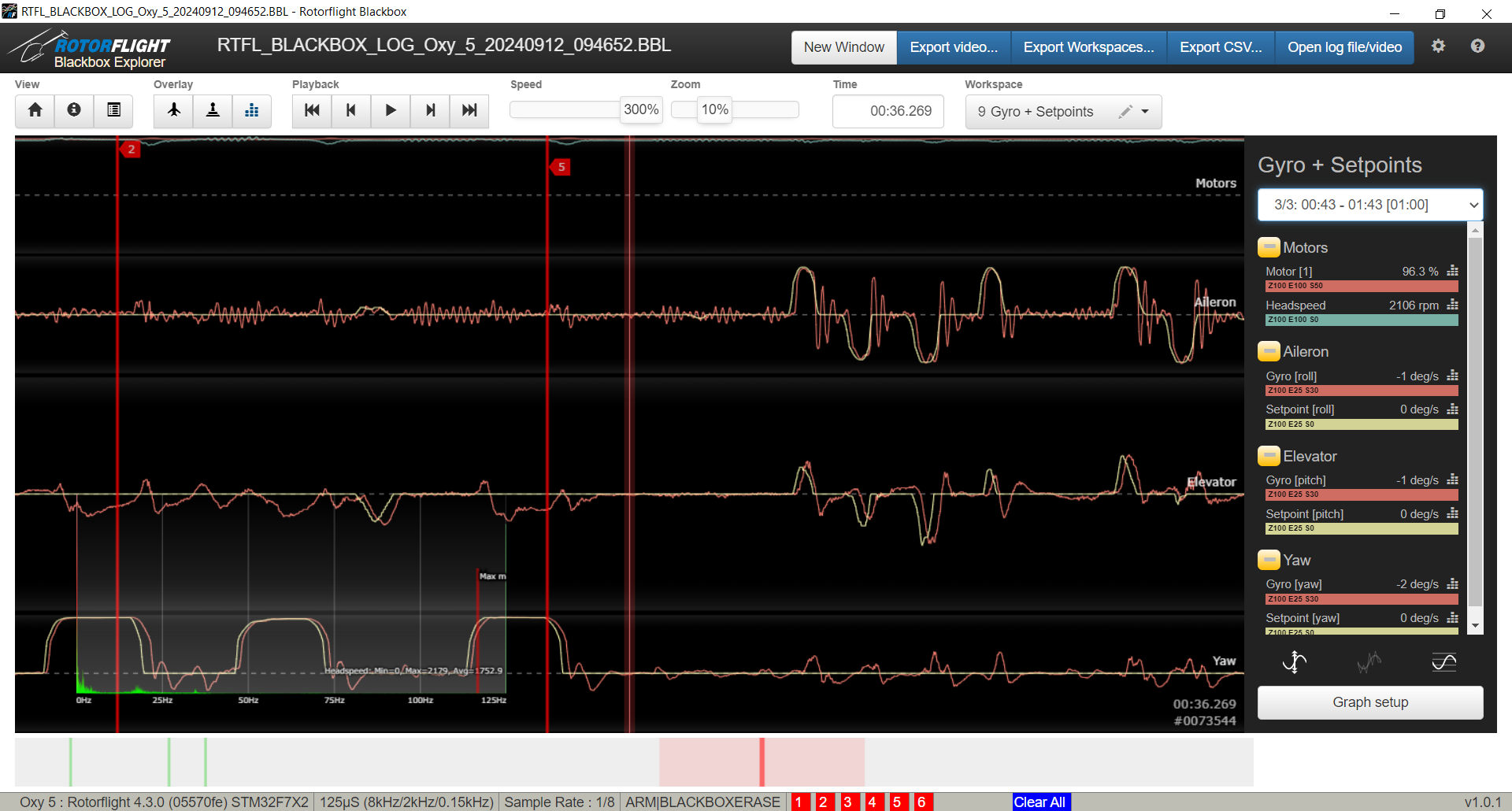This screenshot has width=1512, height=811.
Task: Click the Graph setup button
Action: click(x=1370, y=702)
